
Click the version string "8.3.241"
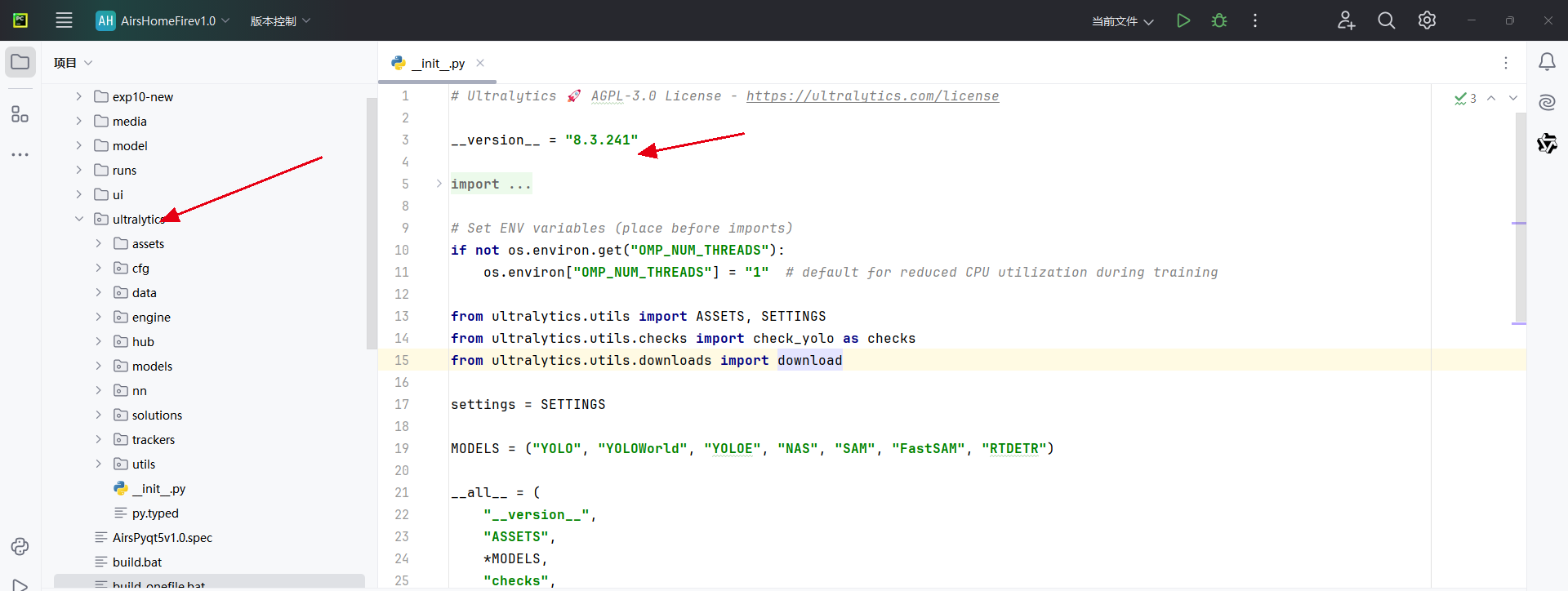click(602, 140)
